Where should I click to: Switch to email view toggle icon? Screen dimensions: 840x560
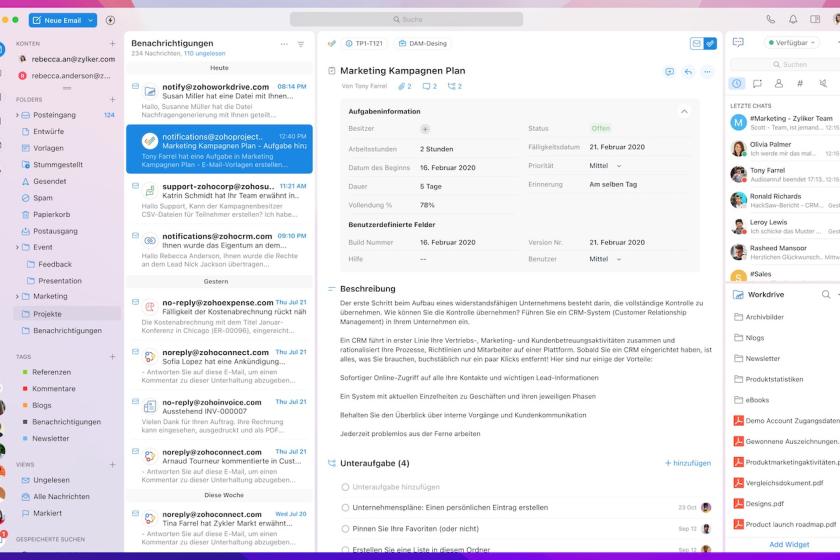coord(696,43)
